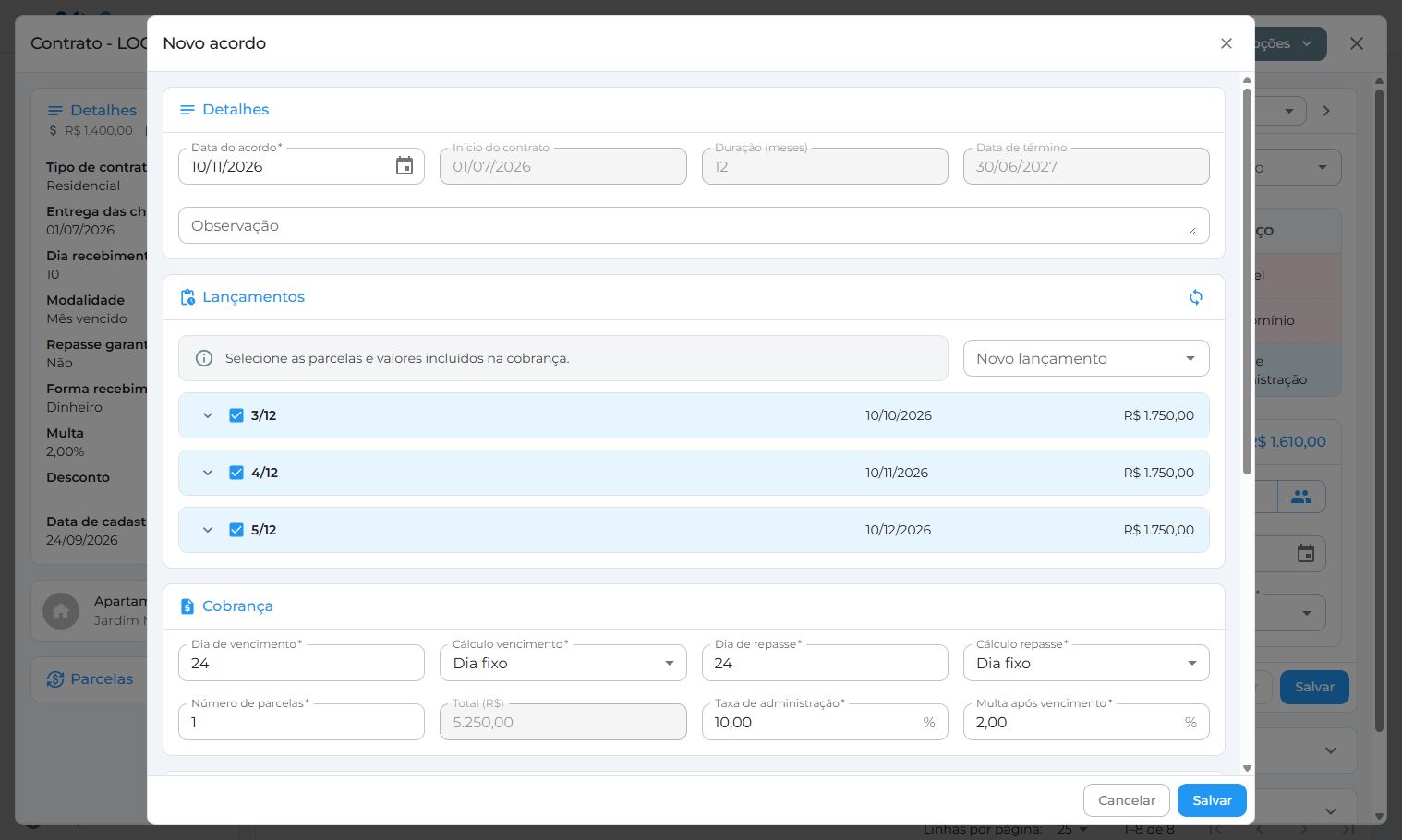Uncheck the 3/12 installment checkbox
The height and width of the screenshot is (840, 1402).
tap(236, 415)
